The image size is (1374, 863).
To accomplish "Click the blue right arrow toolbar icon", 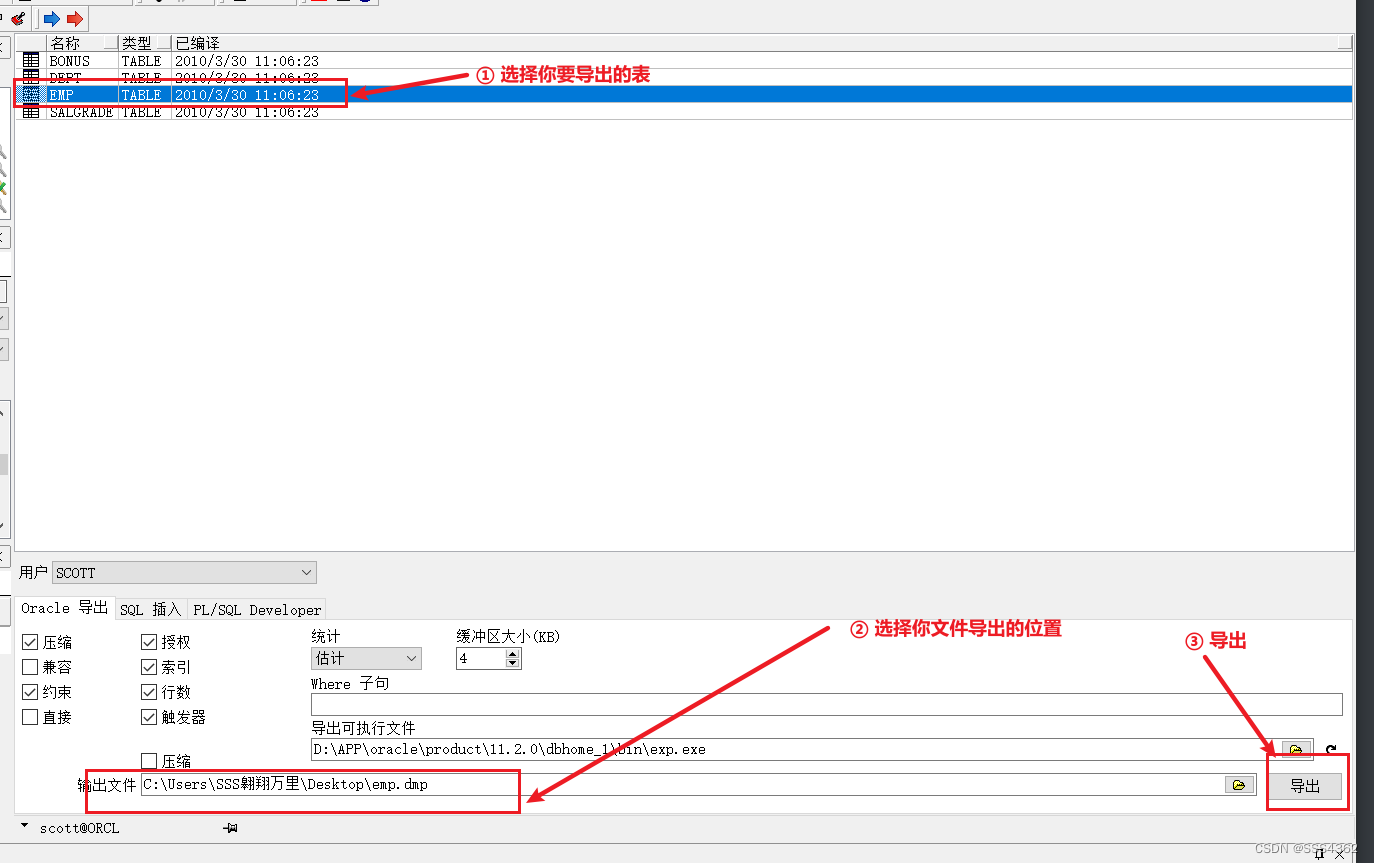I will [51, 19].
